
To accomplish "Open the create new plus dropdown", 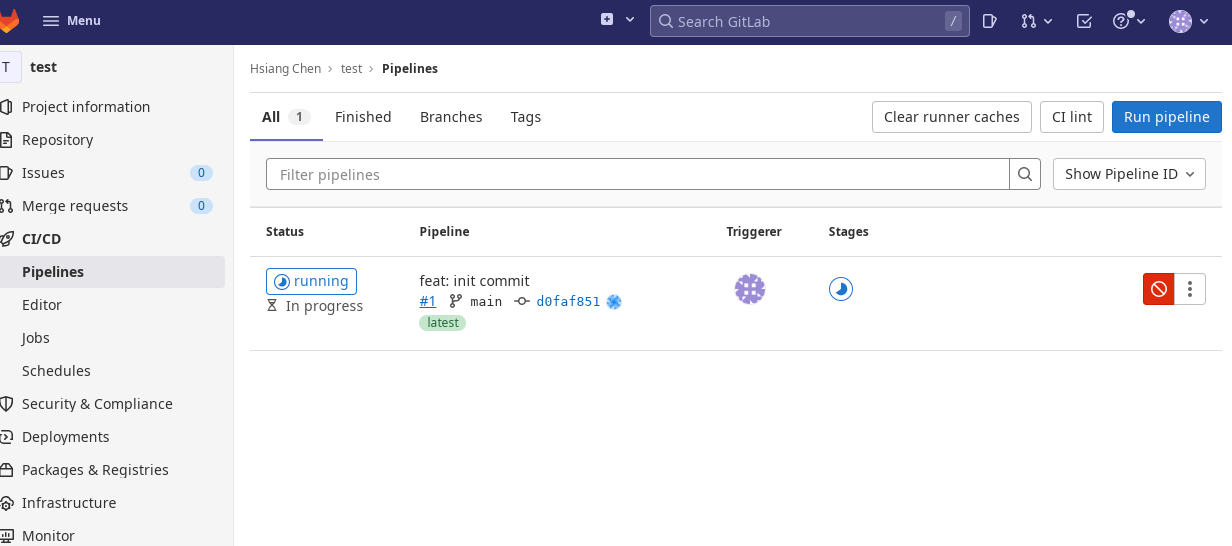I will [x=617, y=20].
